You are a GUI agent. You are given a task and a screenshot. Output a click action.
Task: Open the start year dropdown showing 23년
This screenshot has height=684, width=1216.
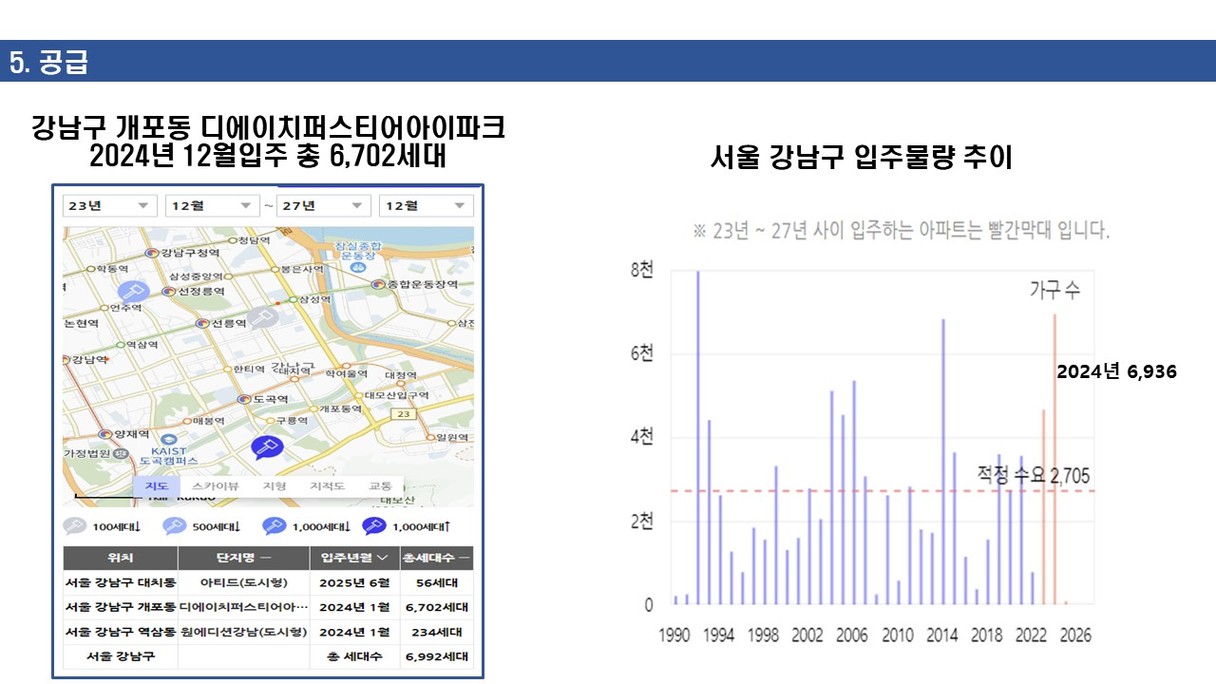(x=110, y=205)
